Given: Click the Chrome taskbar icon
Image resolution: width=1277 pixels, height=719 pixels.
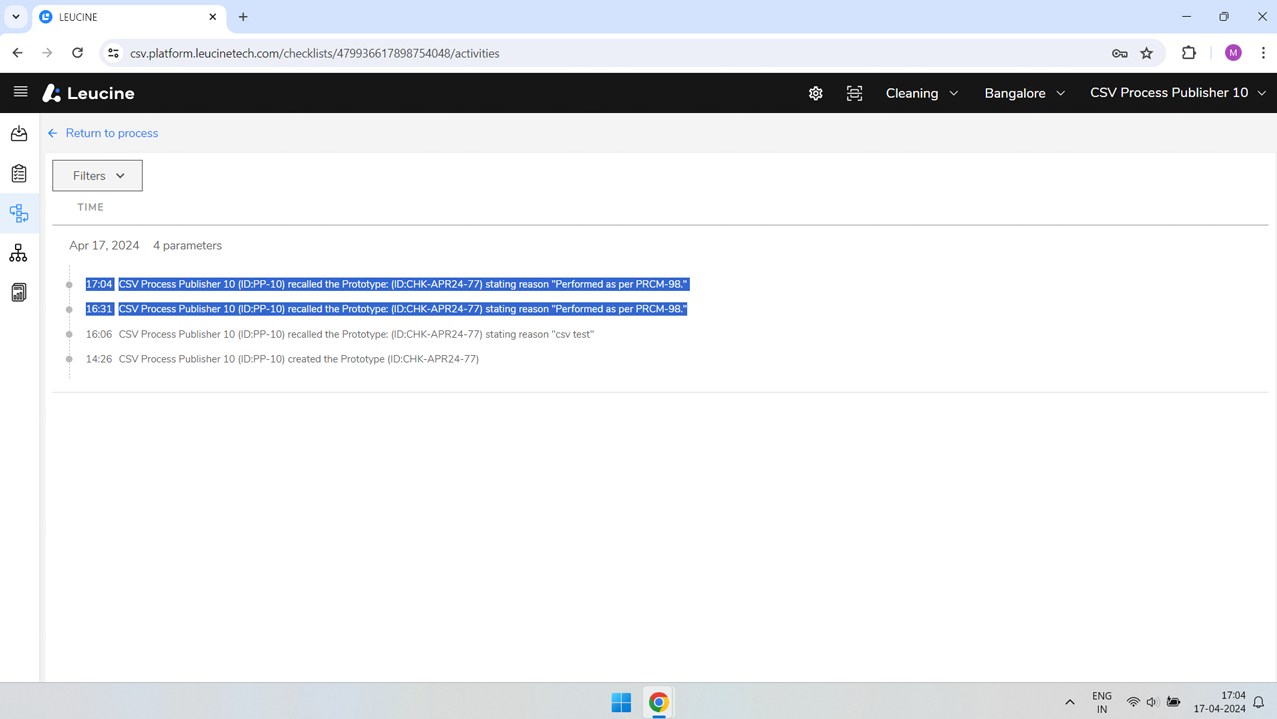Looking at the screenshot, I should pyautogui.click(x=658, y=702).
